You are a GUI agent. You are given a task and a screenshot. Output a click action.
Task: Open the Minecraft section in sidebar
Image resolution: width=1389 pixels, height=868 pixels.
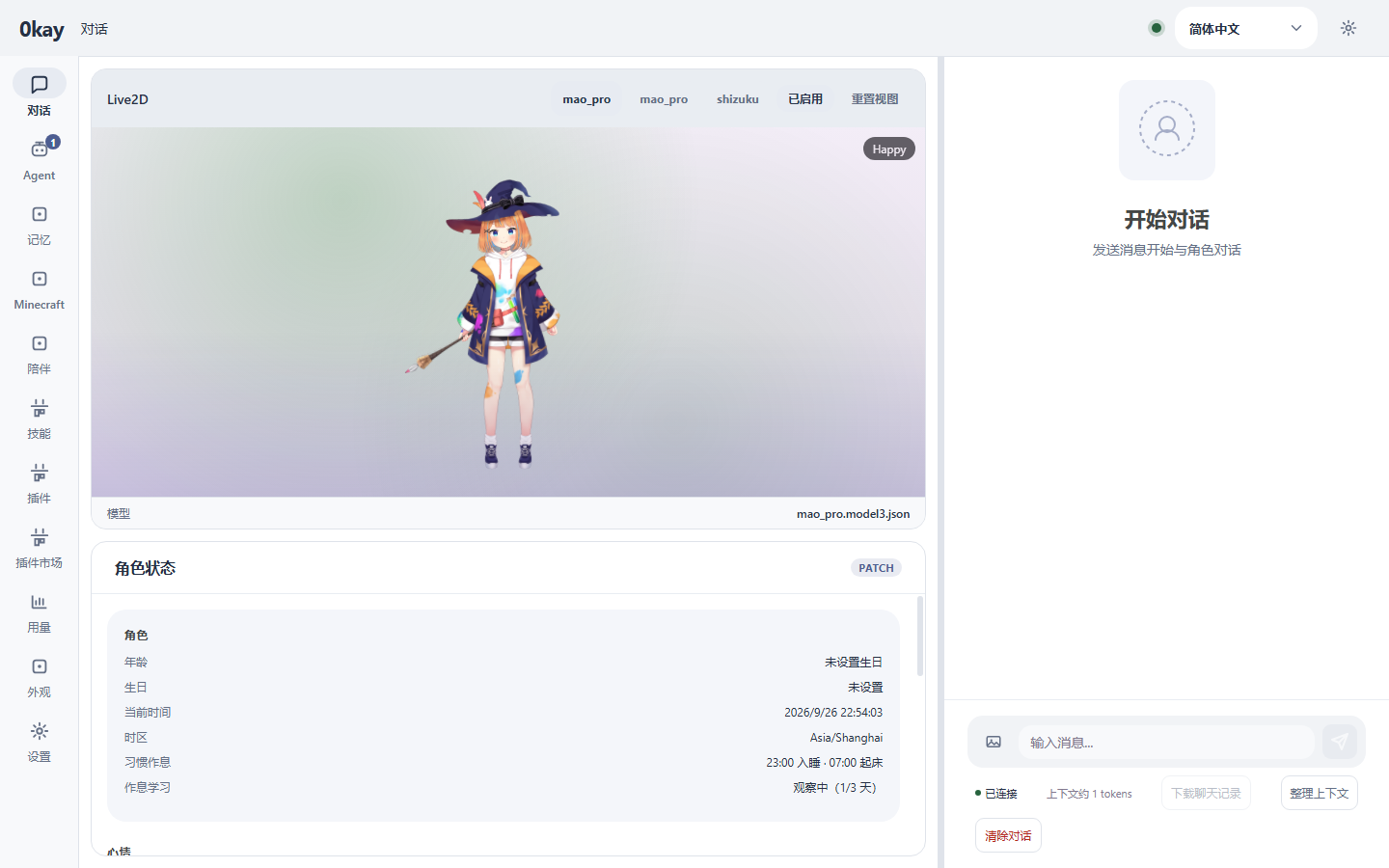(x=39, y=287)
